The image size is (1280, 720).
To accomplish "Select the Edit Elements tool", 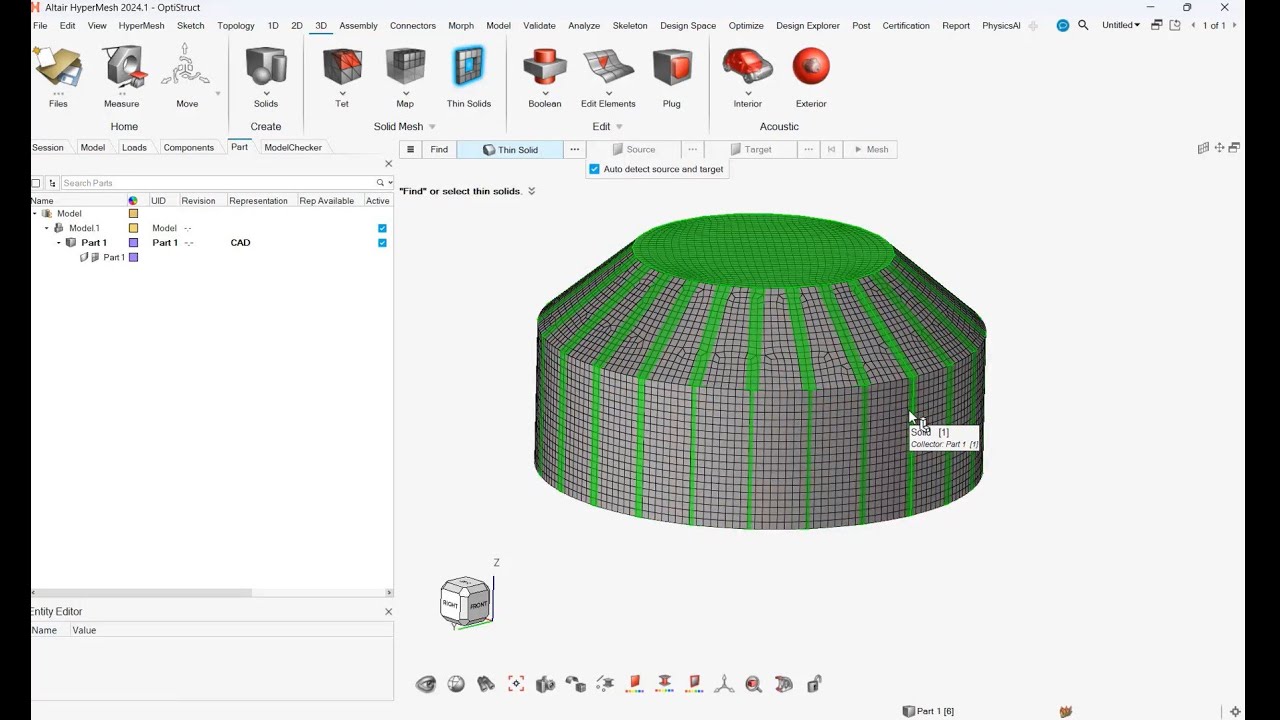I will (x=608, y=68).
